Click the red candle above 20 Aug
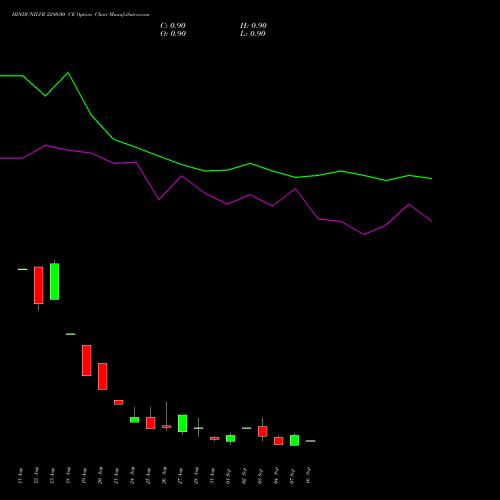 [x=103, y=376]
